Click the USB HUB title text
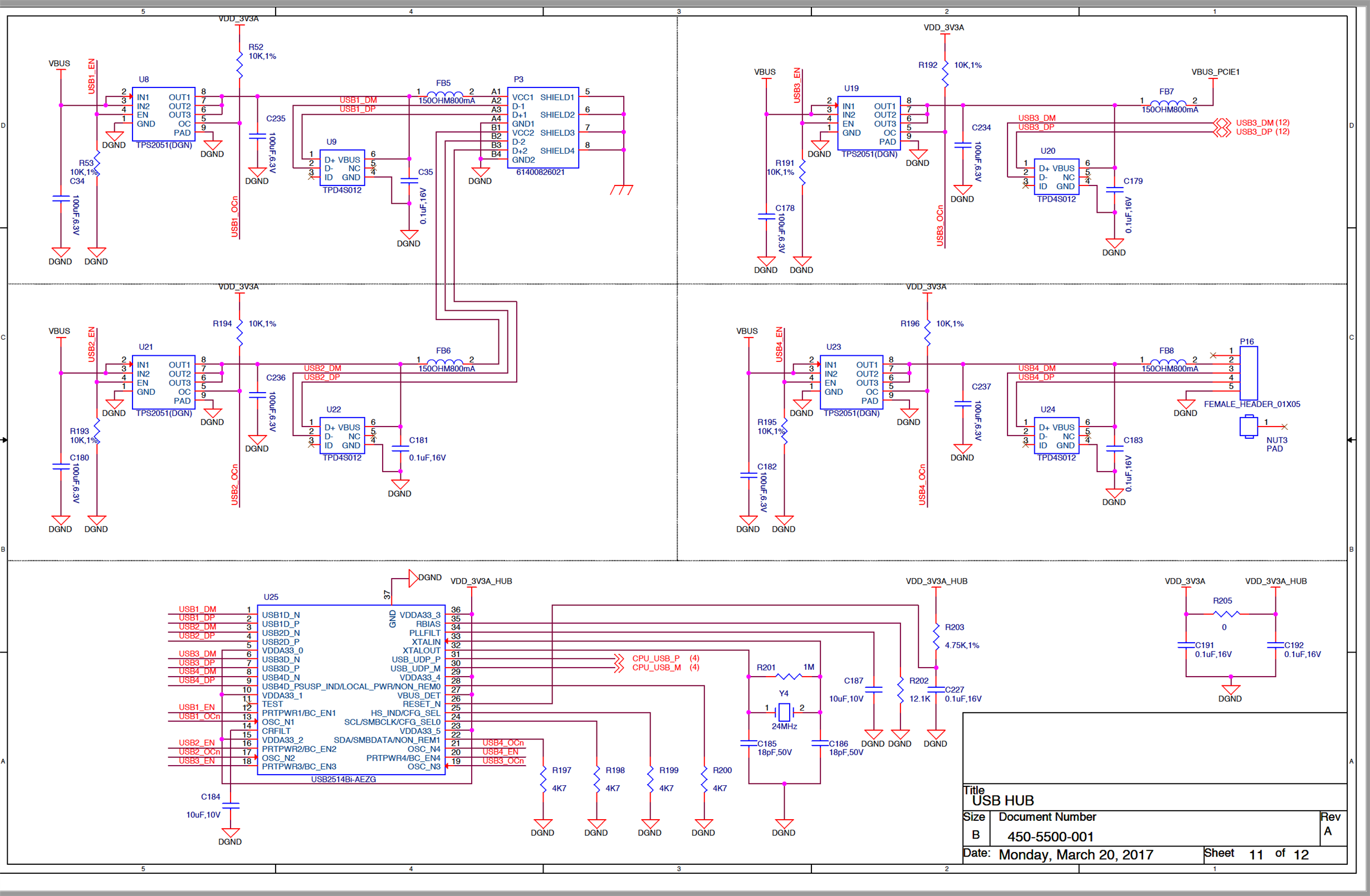This screenshot has height=896, width=1370. point(1003,800)
